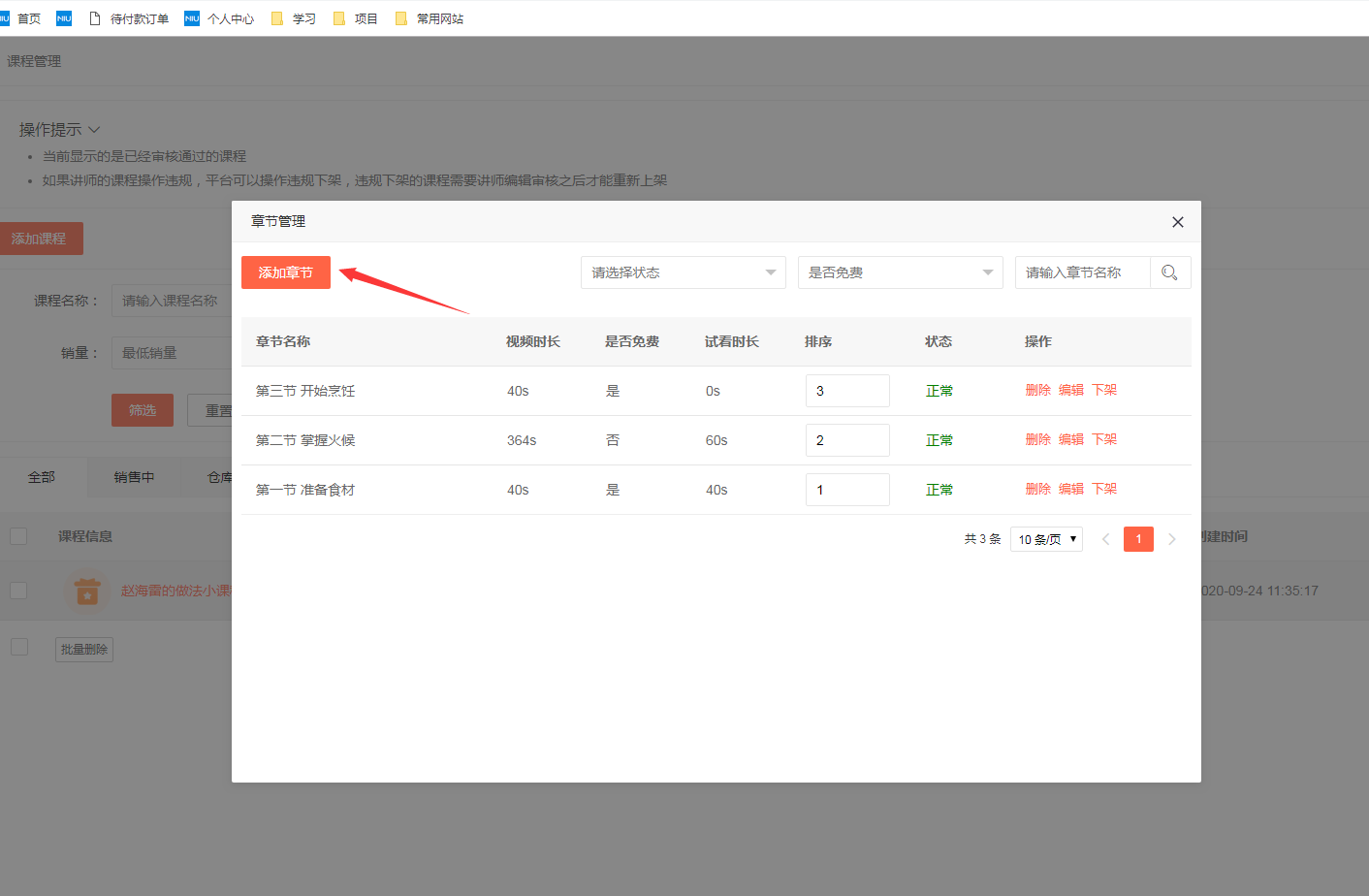Edit chapter 第三节 开始烹饪
Viewport: 1369px width, 896px height.
[1071, 390]
